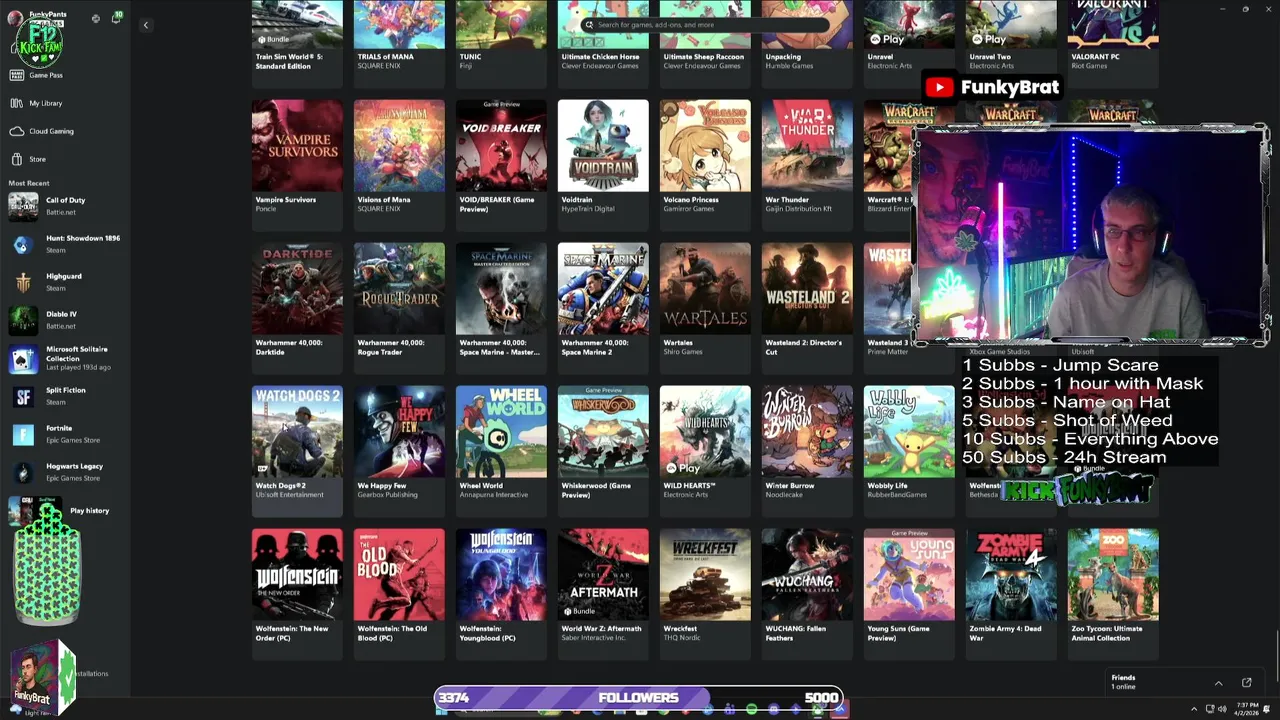The height and width of the screenshot is (720, 1280).
Task: Open Diablo IV from recent list
Action: click(65, 320)
